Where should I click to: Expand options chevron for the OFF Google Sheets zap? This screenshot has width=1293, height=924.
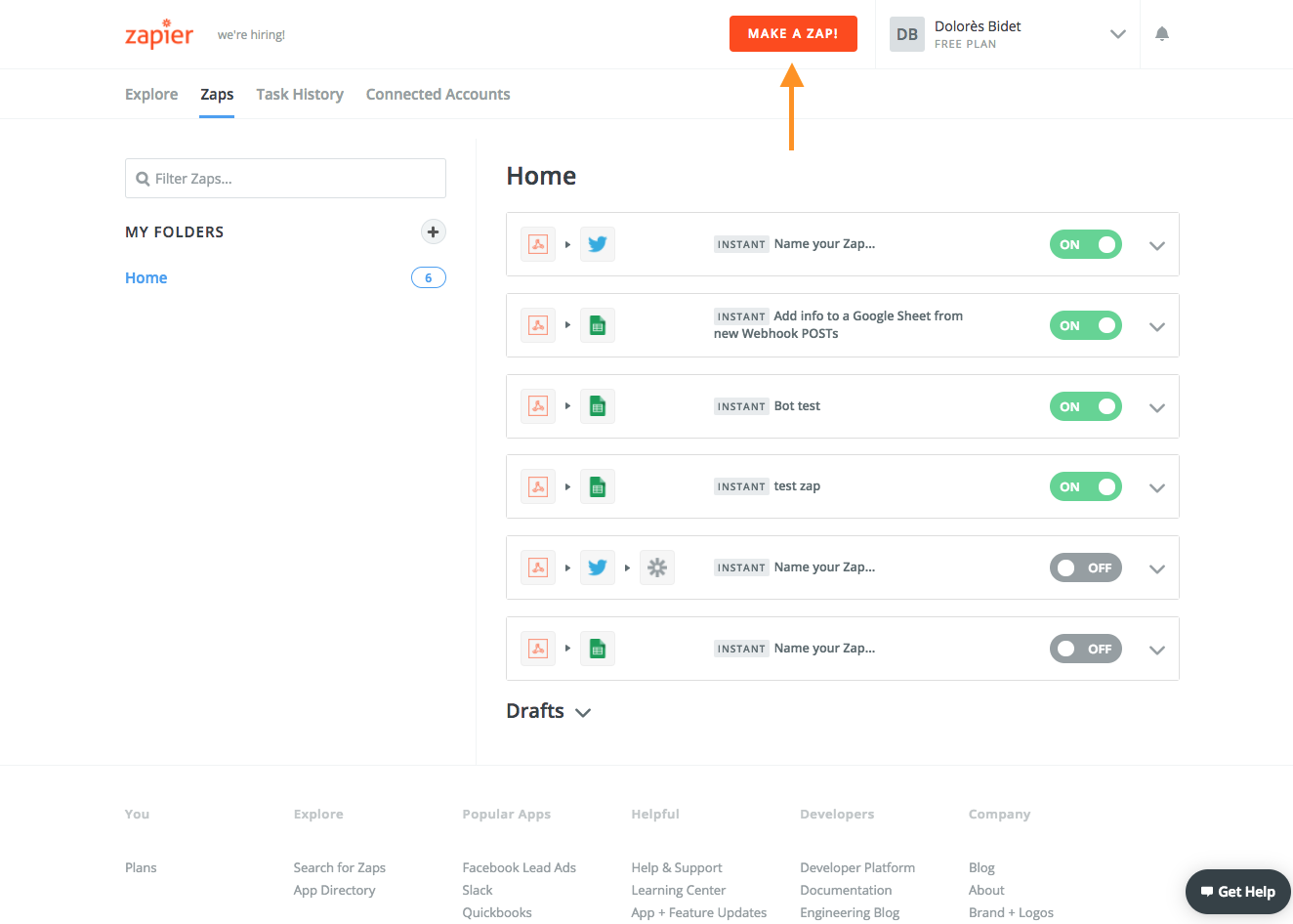(x=1157, y=651)
